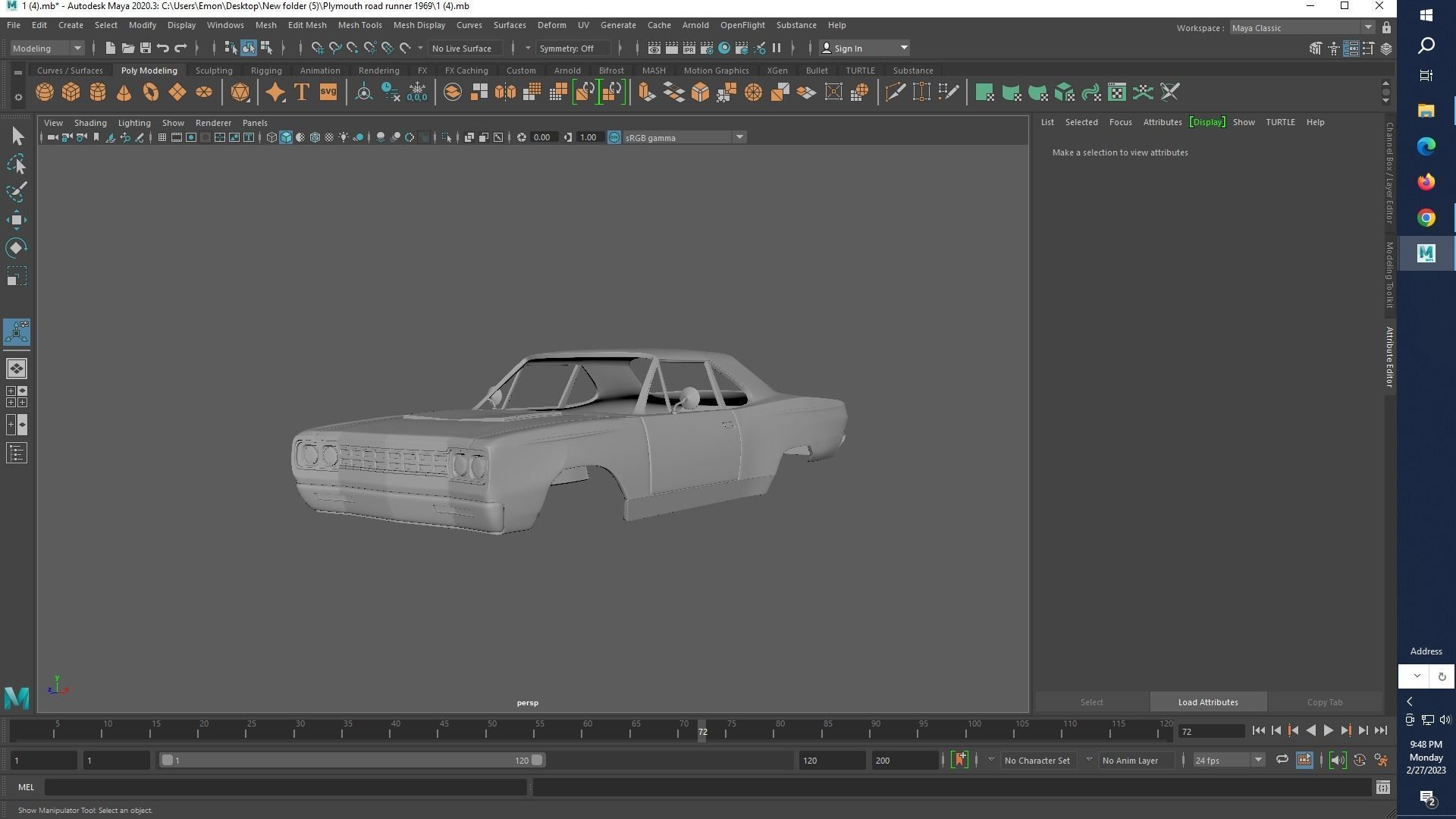Click the Outliner quick layout button
The height and width of the screenshot is (819, 1456).
(17, 453)
